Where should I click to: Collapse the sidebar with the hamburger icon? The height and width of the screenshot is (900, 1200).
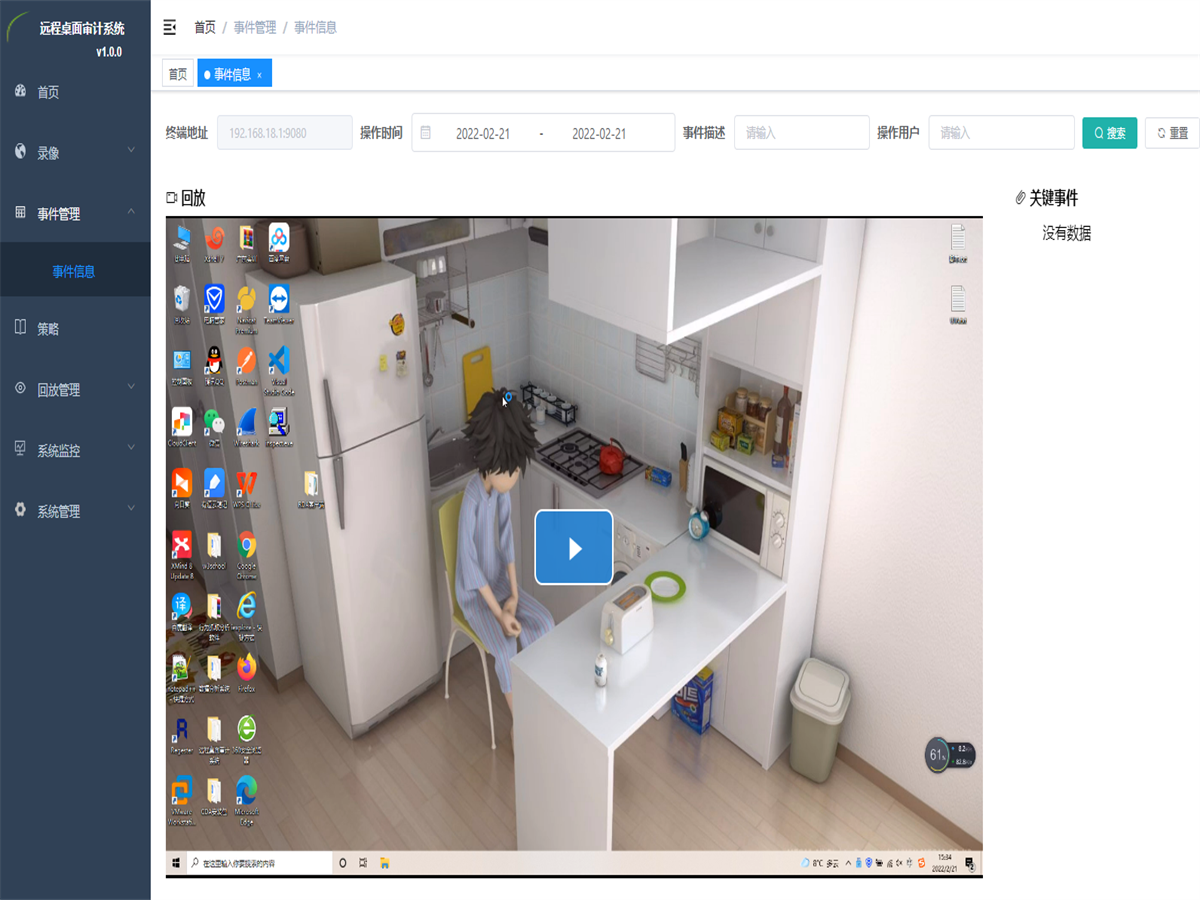click(x=170, y=27)
